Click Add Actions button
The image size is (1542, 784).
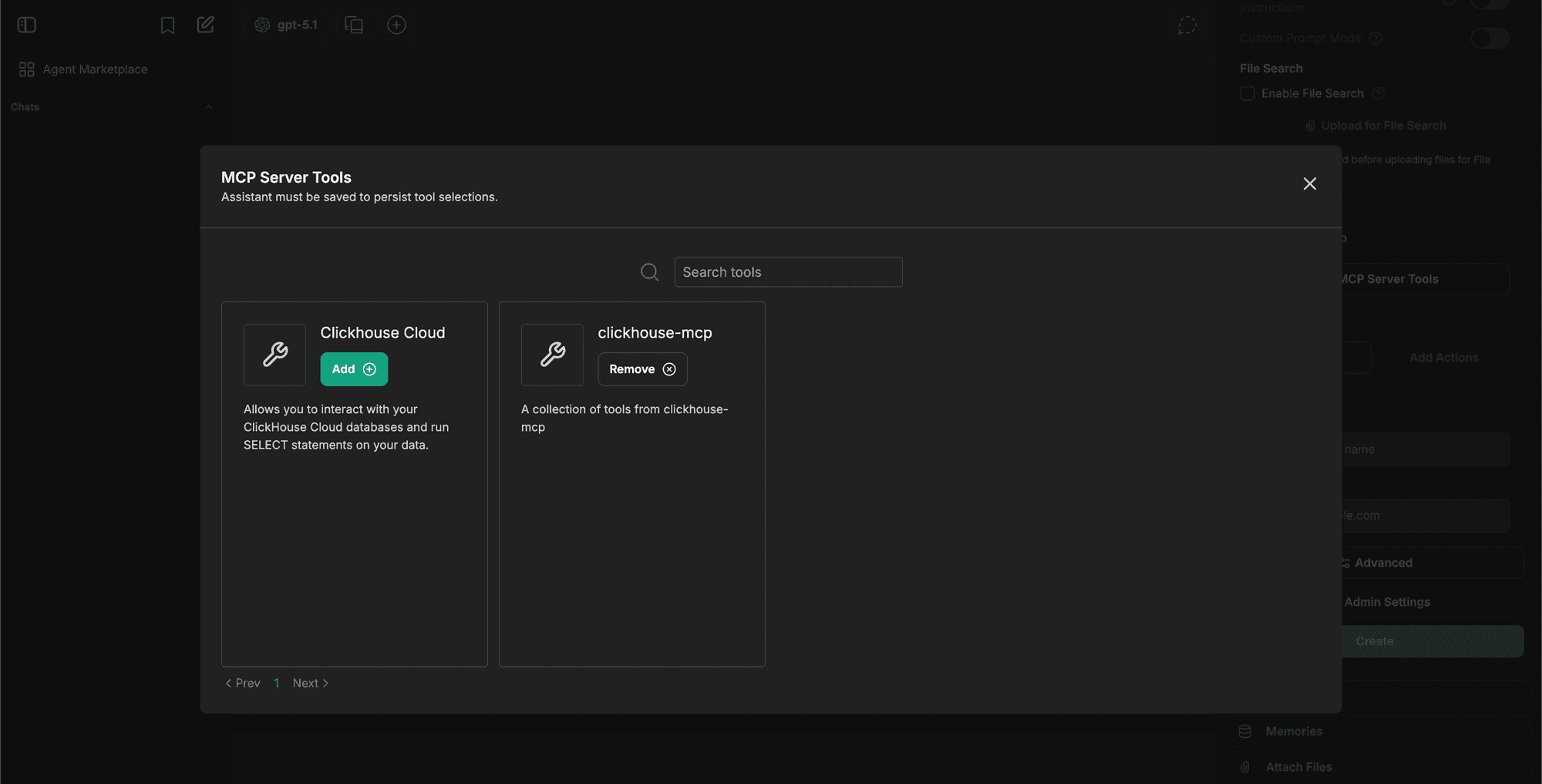(1443, 358)
